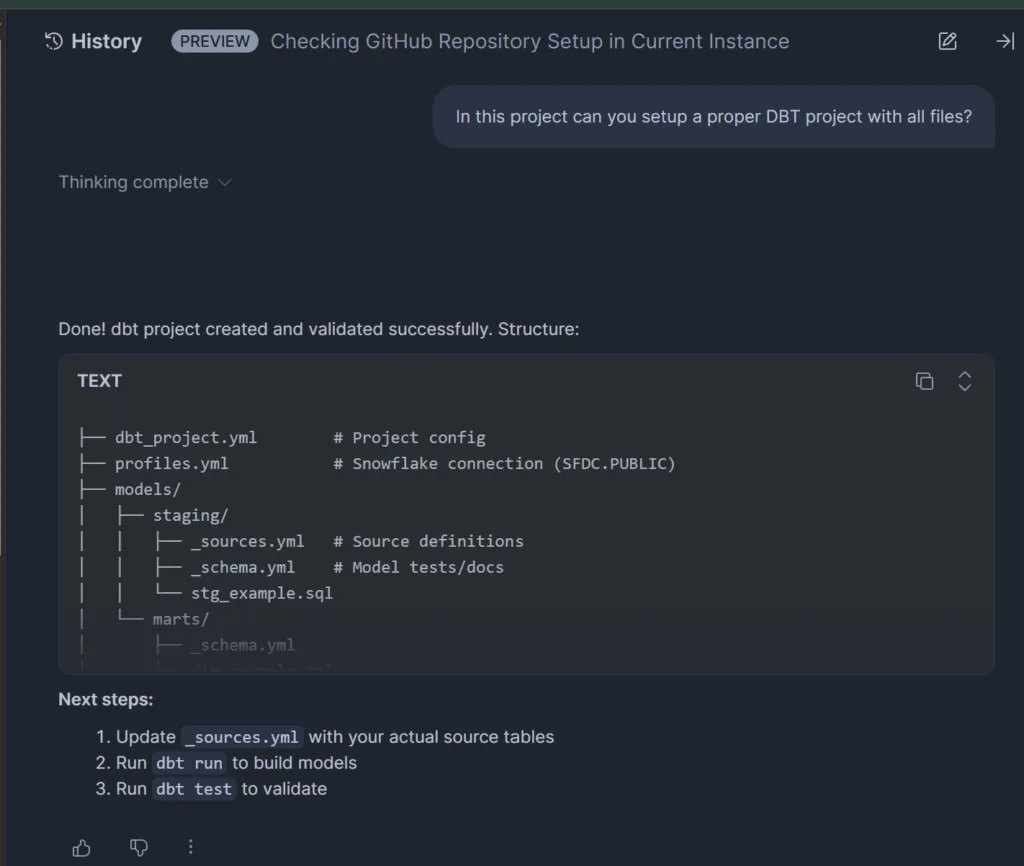The image size is (1024, 866).
Task: Give the response a thumbs down
Action: 138,848
